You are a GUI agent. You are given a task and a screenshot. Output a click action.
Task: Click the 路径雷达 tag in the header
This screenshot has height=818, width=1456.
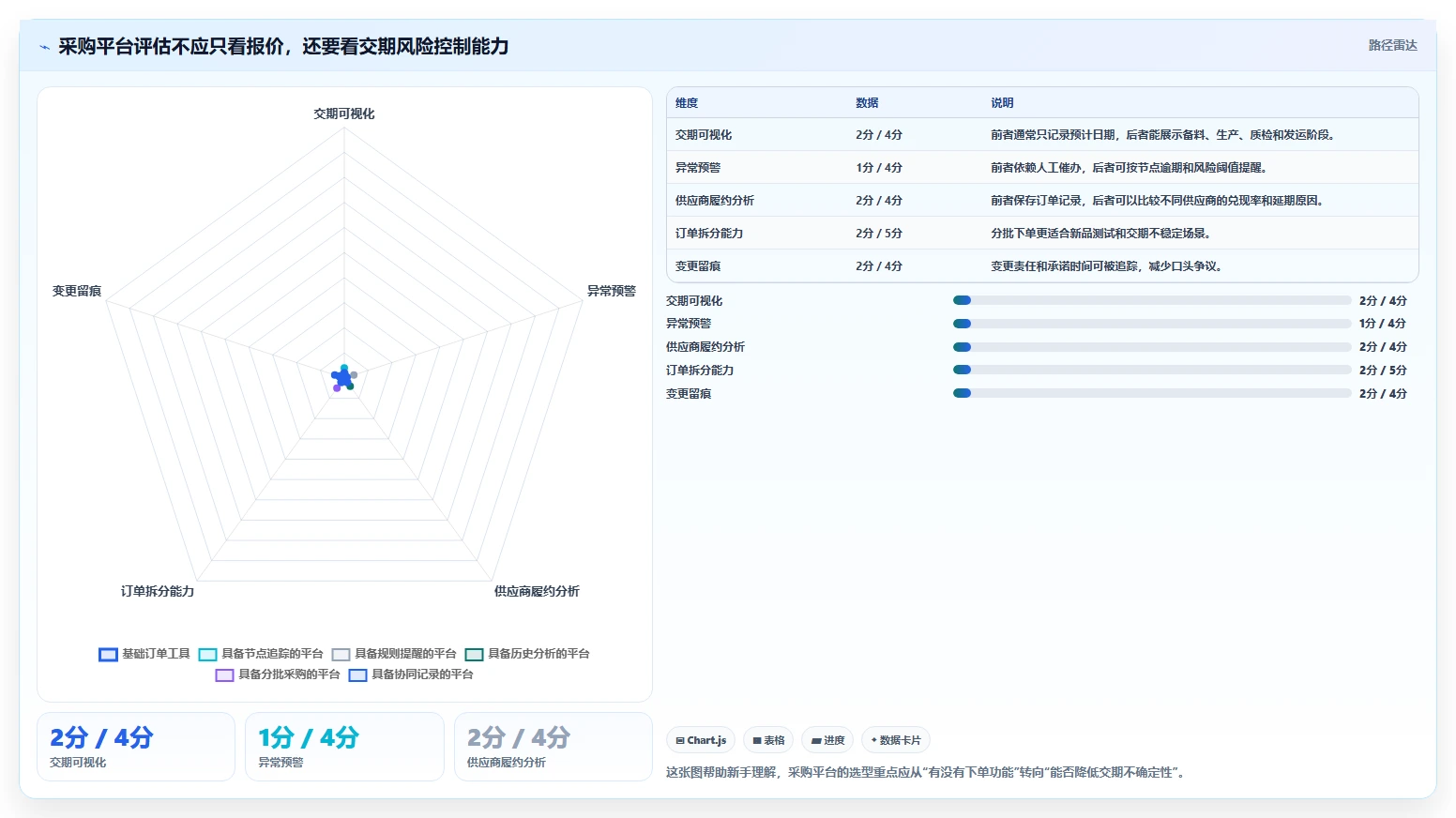click(1392, 45)
